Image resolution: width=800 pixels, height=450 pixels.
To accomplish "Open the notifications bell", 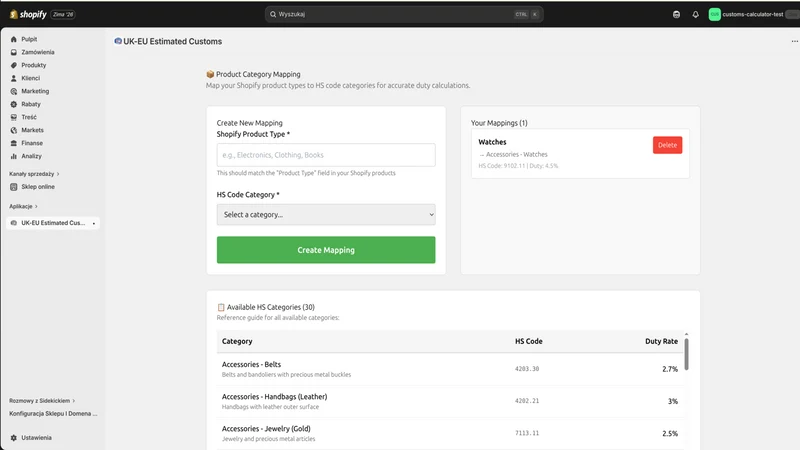I will 695,14.
